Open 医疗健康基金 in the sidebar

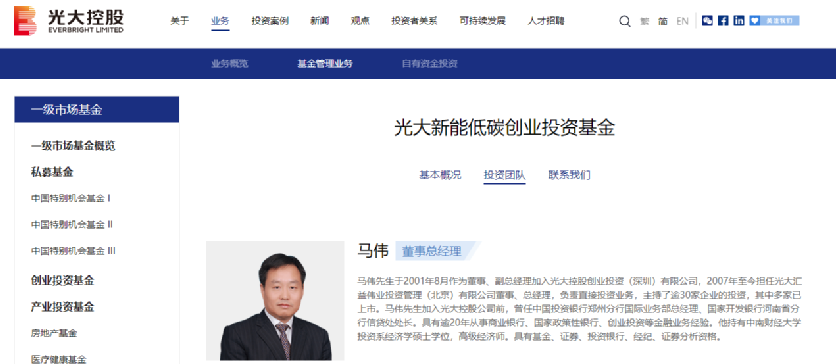click(58, 359)
